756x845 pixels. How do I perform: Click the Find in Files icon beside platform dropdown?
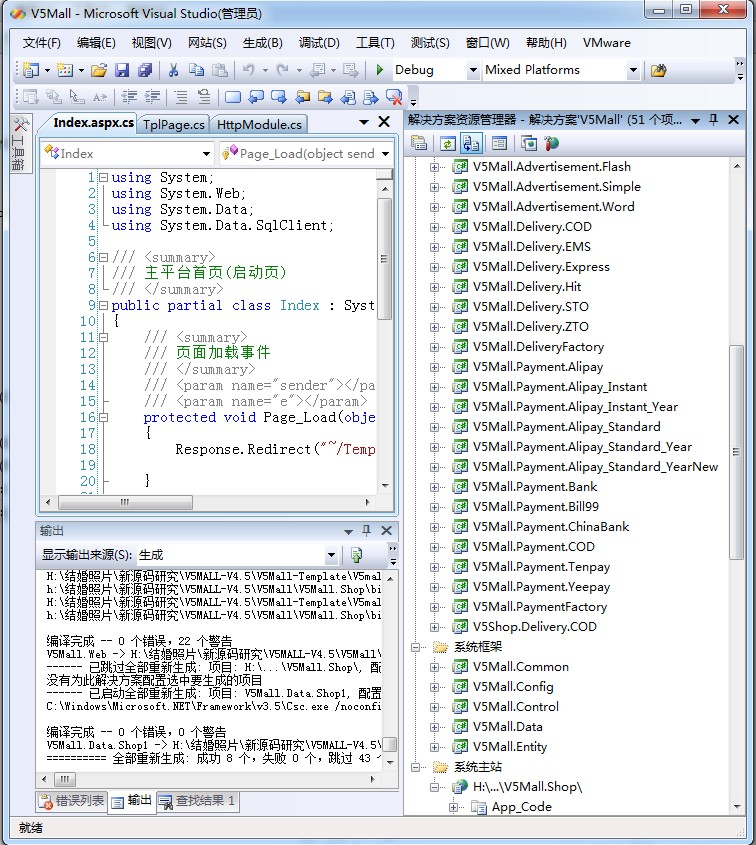coord(658,70)
